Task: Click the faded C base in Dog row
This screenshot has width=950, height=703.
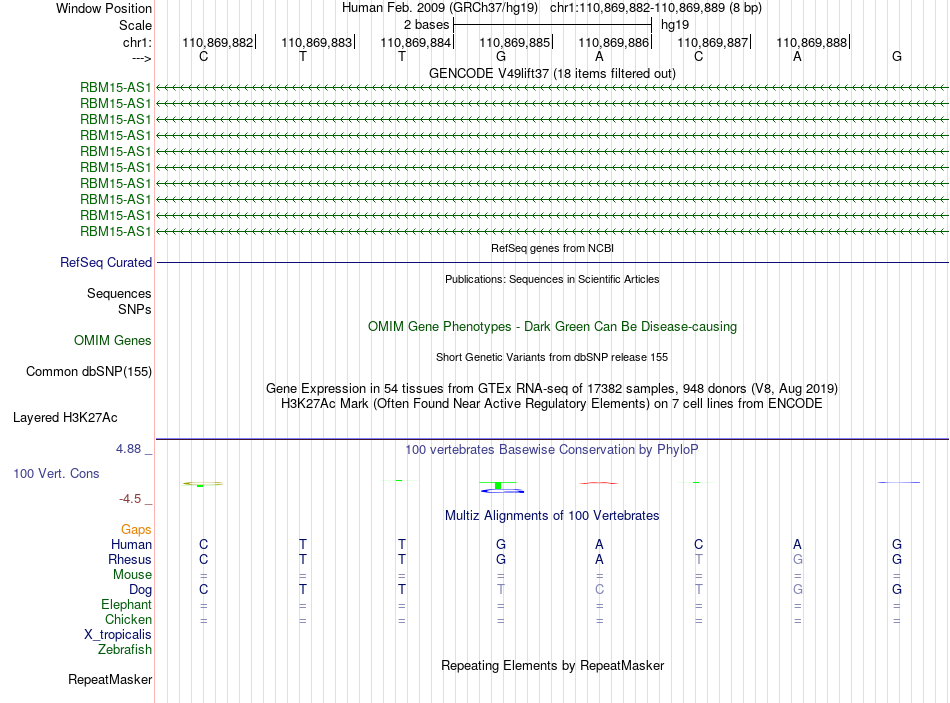Action: click(x=599, y=589)
